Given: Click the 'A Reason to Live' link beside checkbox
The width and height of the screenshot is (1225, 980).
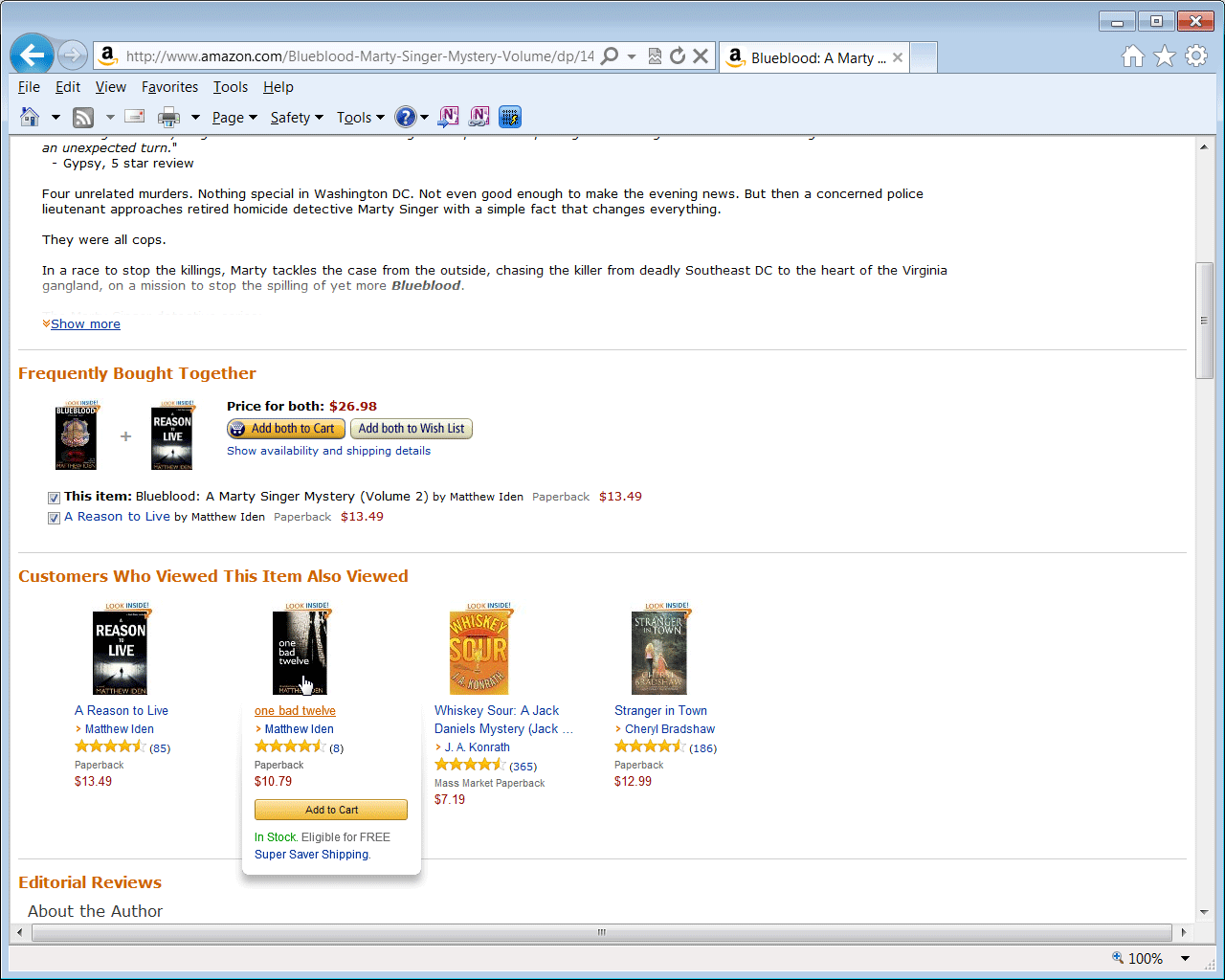Looking at the screenshot, I should [117, 516].
